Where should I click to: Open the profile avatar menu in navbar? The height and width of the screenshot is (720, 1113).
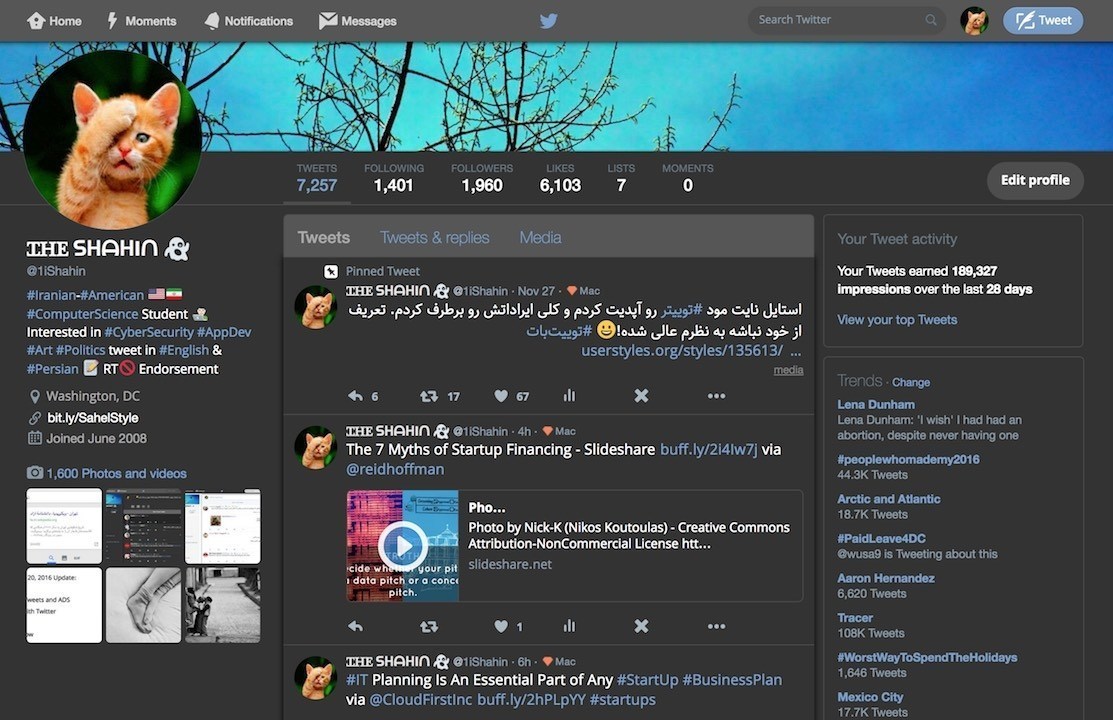coord(973,20)
